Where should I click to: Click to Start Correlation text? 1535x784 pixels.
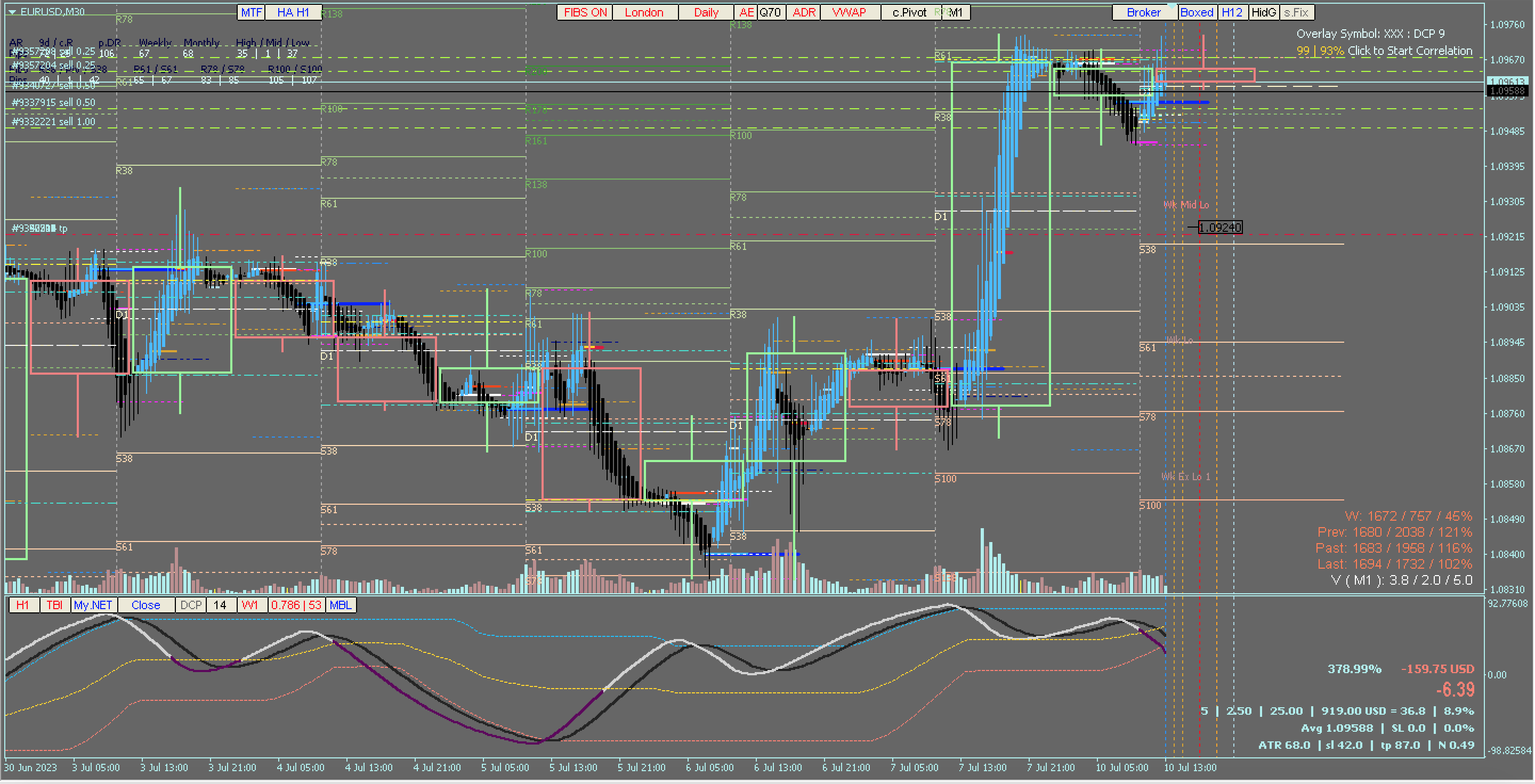point(1410,51)
